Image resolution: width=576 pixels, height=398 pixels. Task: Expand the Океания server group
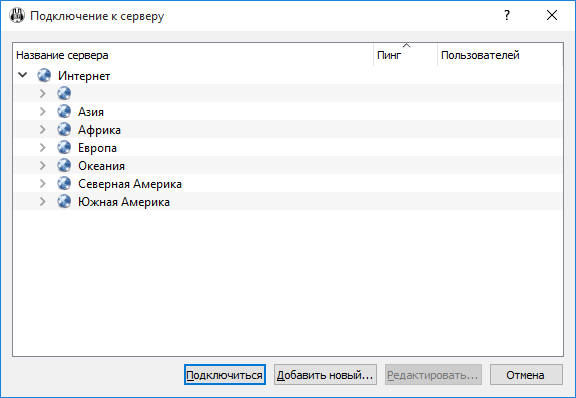coord(43,165)
